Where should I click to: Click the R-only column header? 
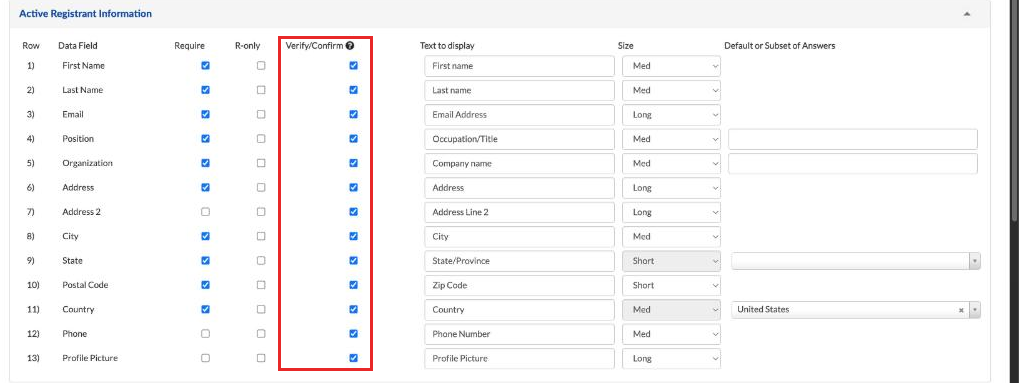point(248,46)
